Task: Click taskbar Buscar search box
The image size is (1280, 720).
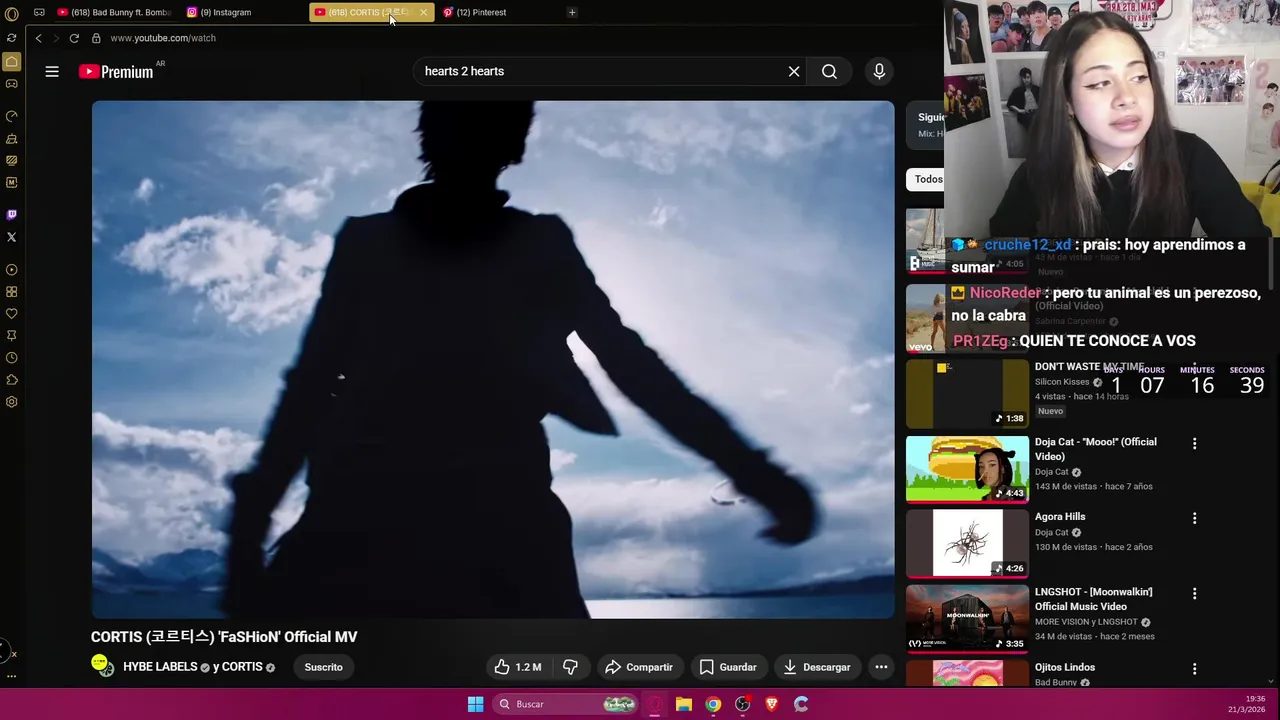Action: [x=567, y=704]
